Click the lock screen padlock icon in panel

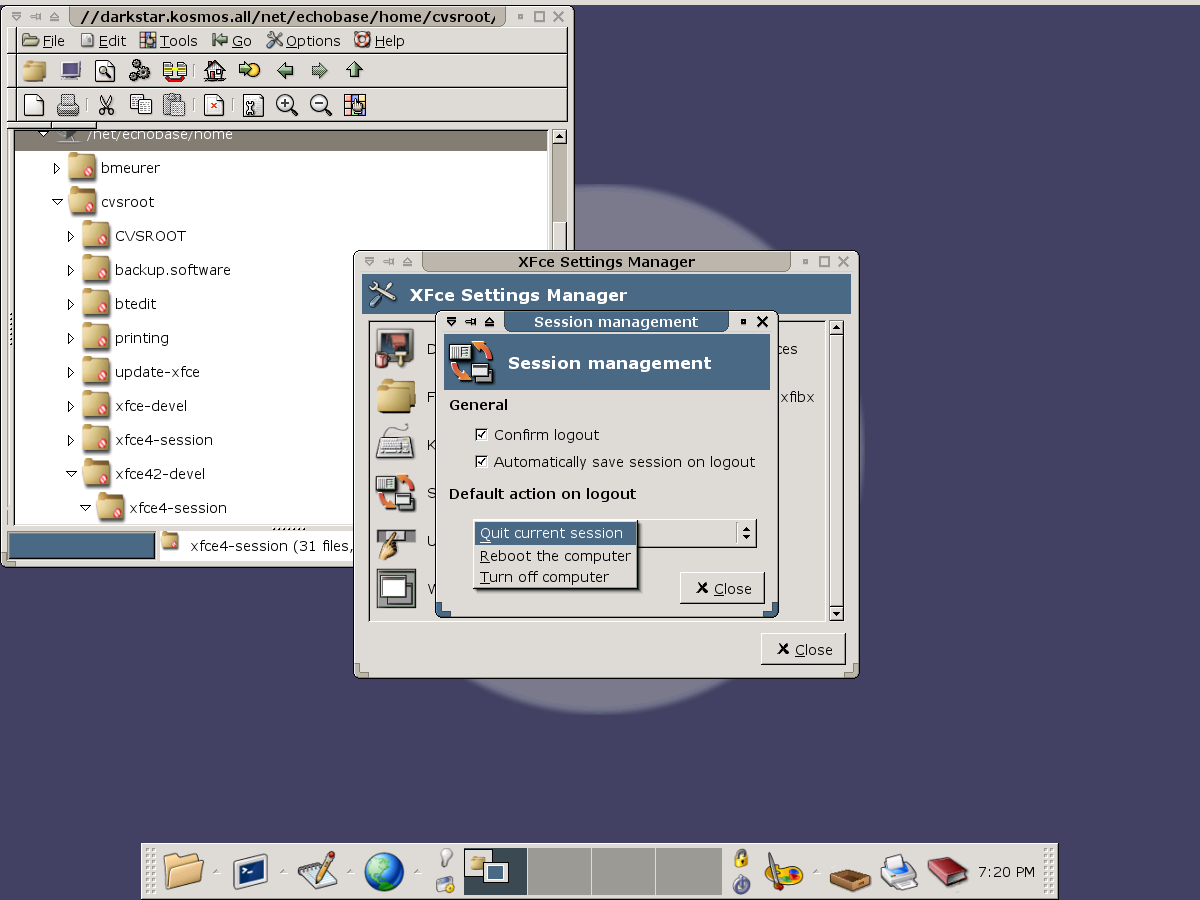click(x=741, y=858)
